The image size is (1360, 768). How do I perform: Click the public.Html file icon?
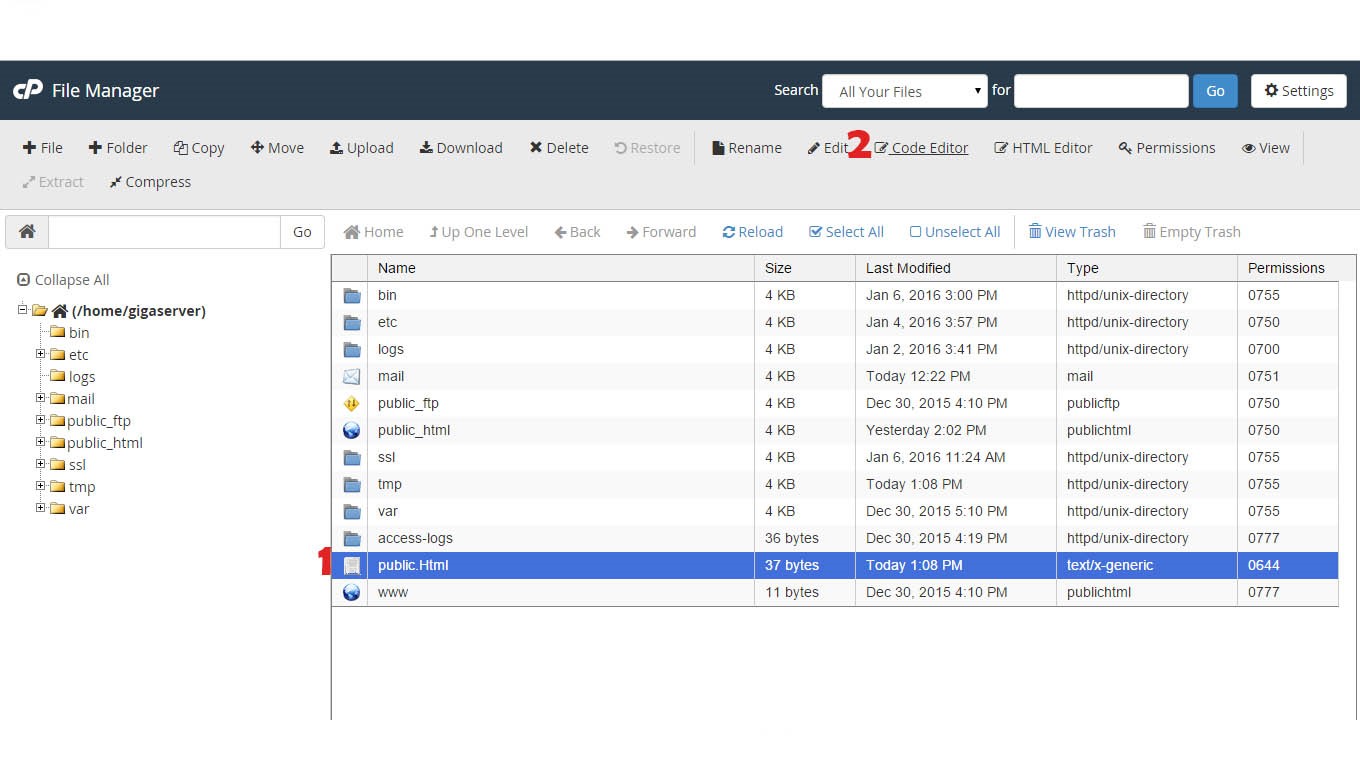(x=351, y=565)
